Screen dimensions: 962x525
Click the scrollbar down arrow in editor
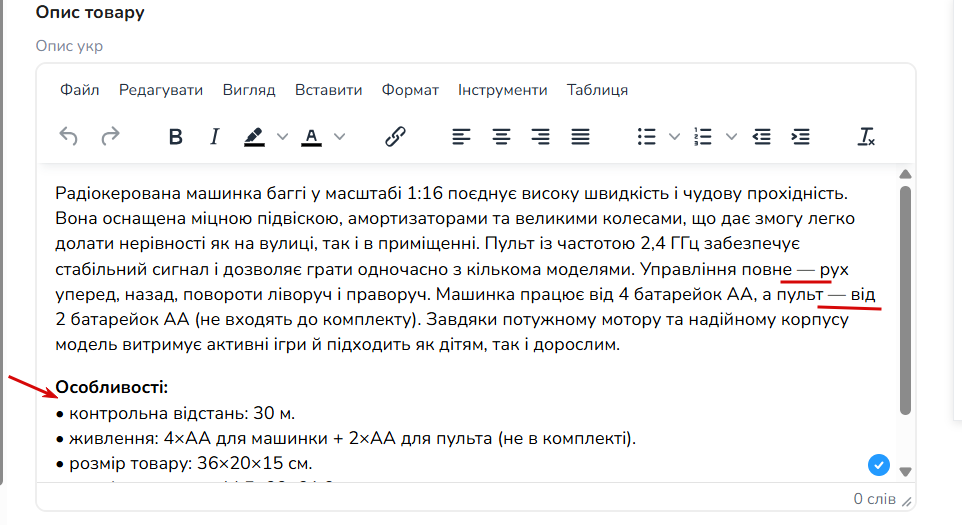click(x=906, y=472)
